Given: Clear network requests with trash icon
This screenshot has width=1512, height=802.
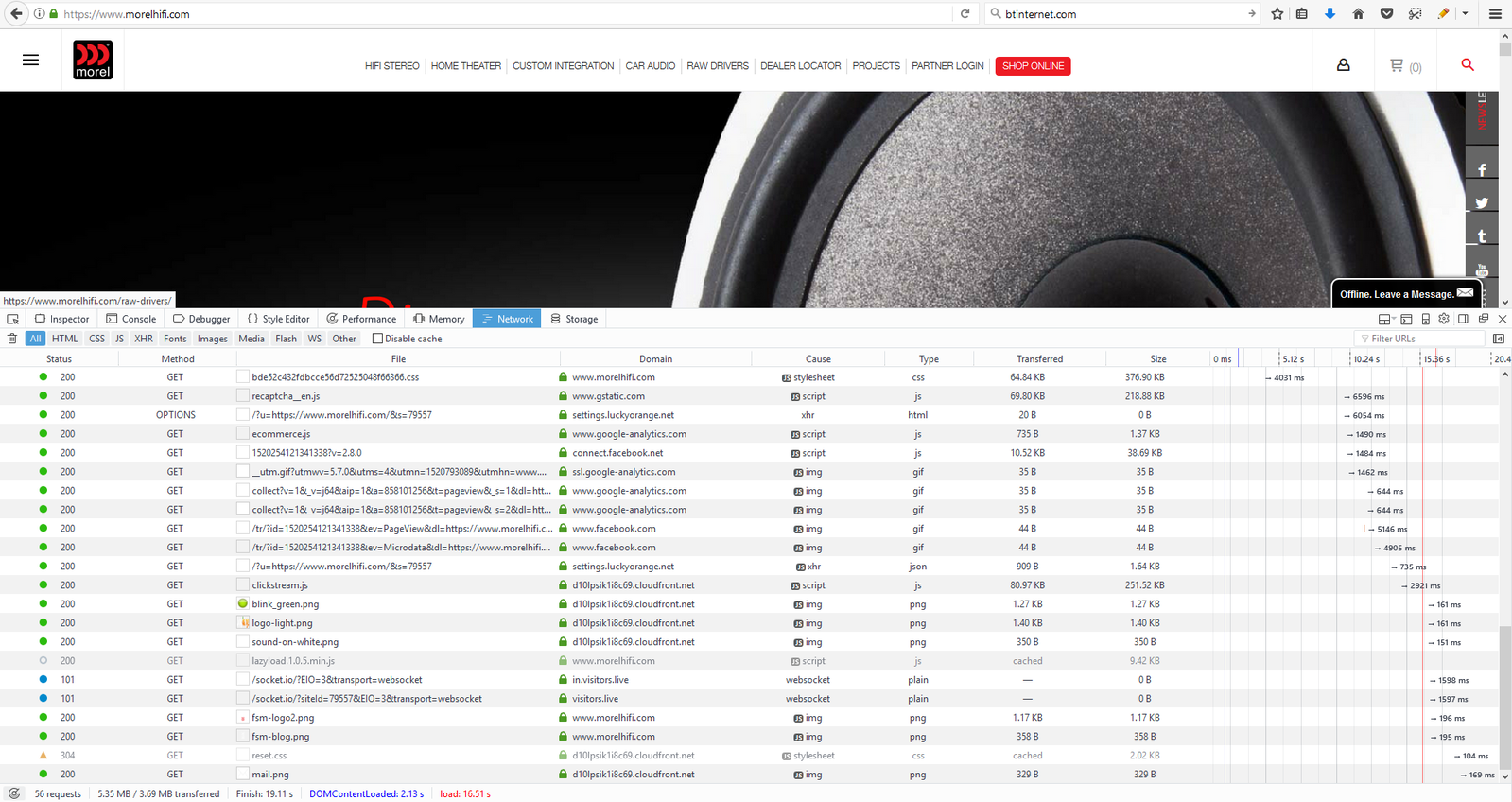Looking at the screenshot, I should [12, 339].
